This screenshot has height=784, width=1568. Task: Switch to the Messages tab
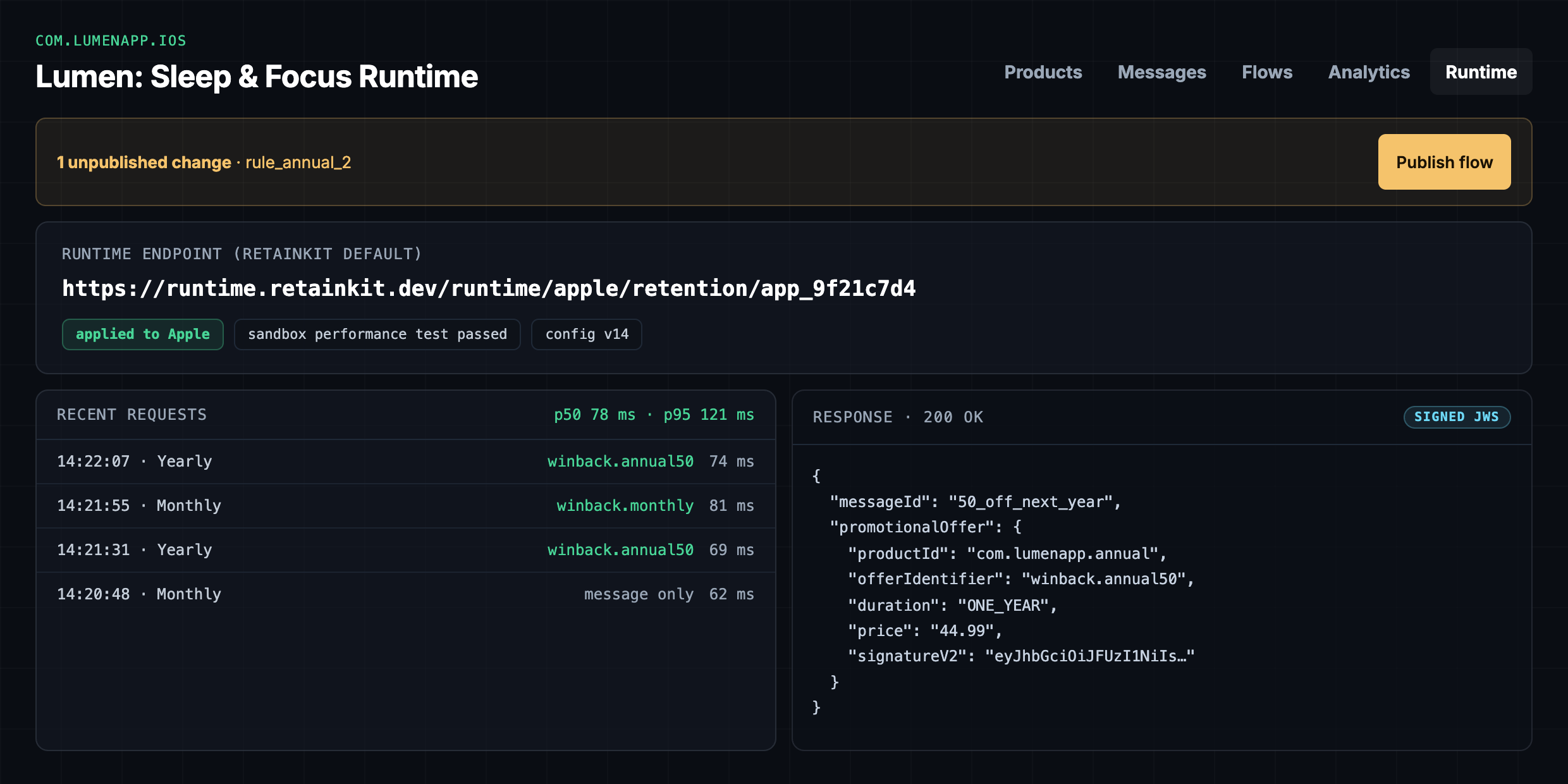pos(1162,72)
